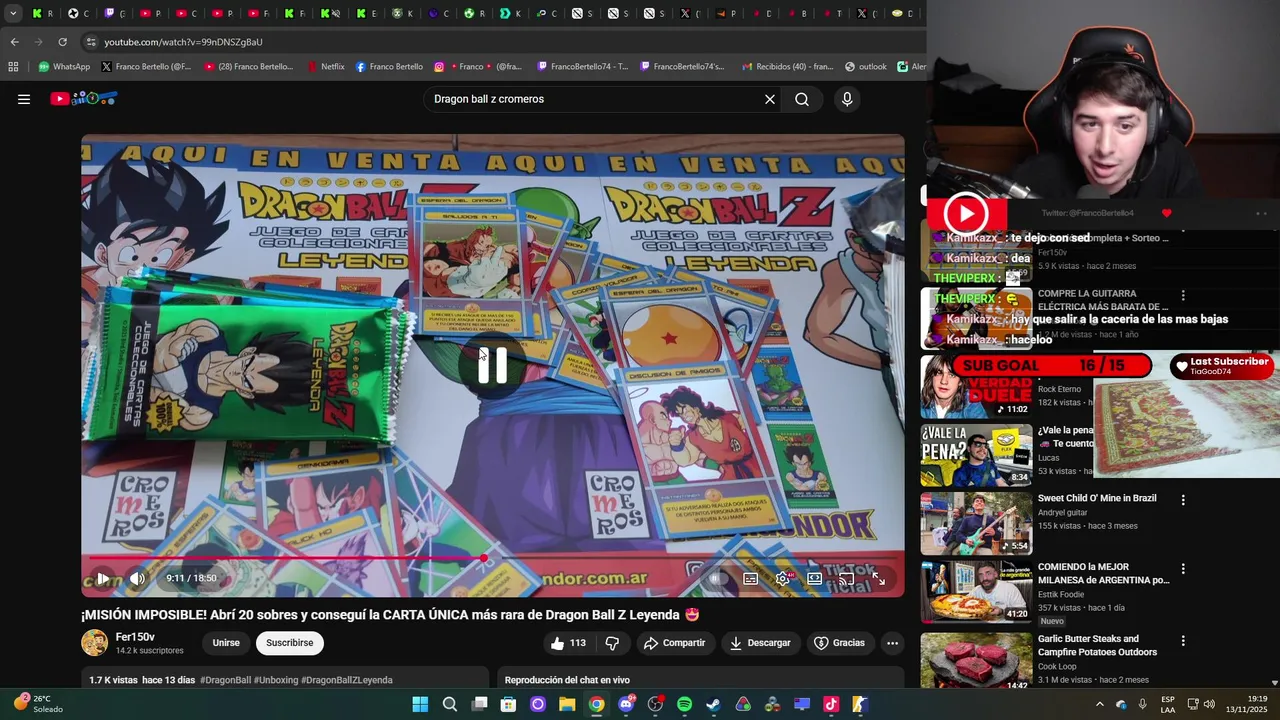Click the large pause overlay in video
This screenshot has height=720, width=1280.
coord(493,365)
